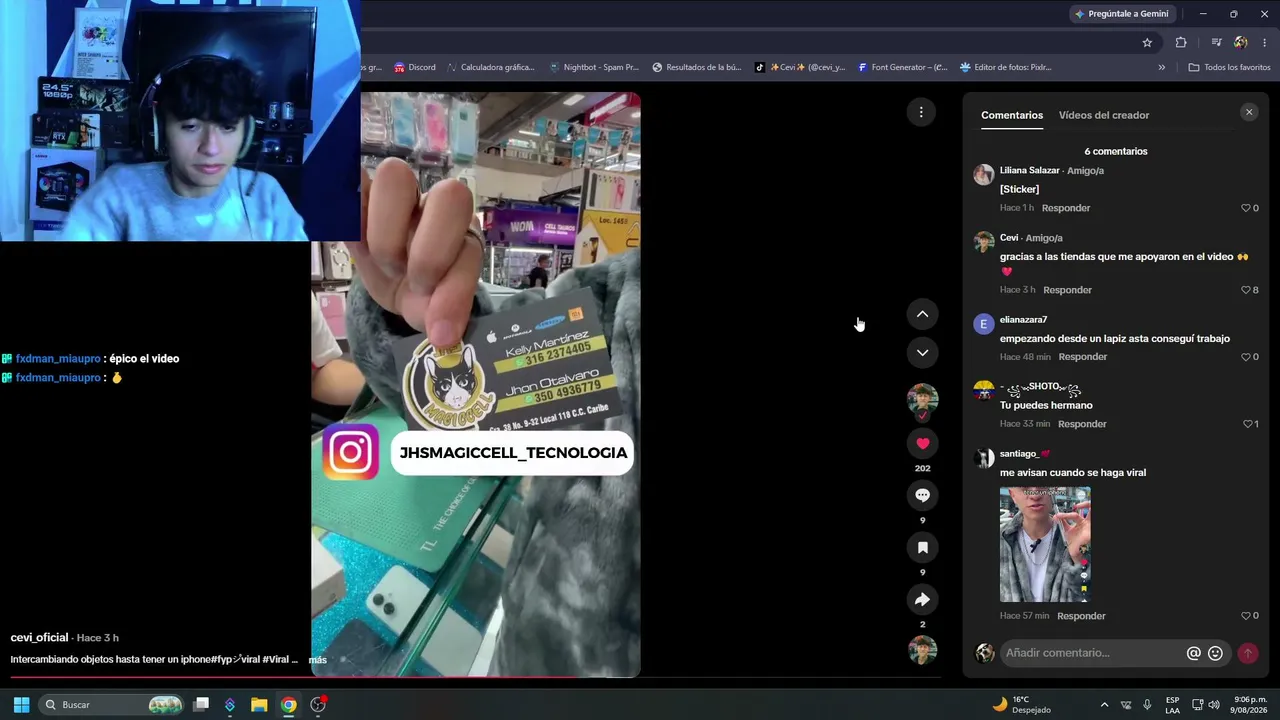Open the video comments bubble icon

[x=922, y=495]
